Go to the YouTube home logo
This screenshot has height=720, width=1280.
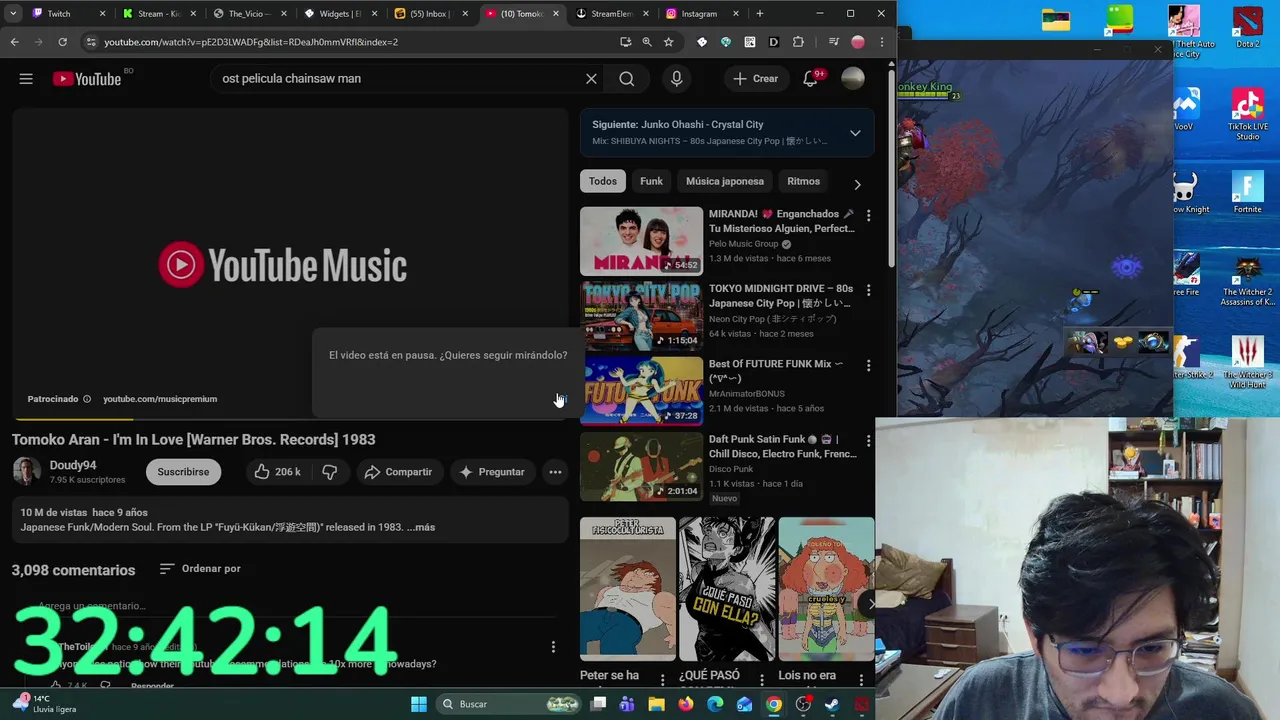point(87,79)
